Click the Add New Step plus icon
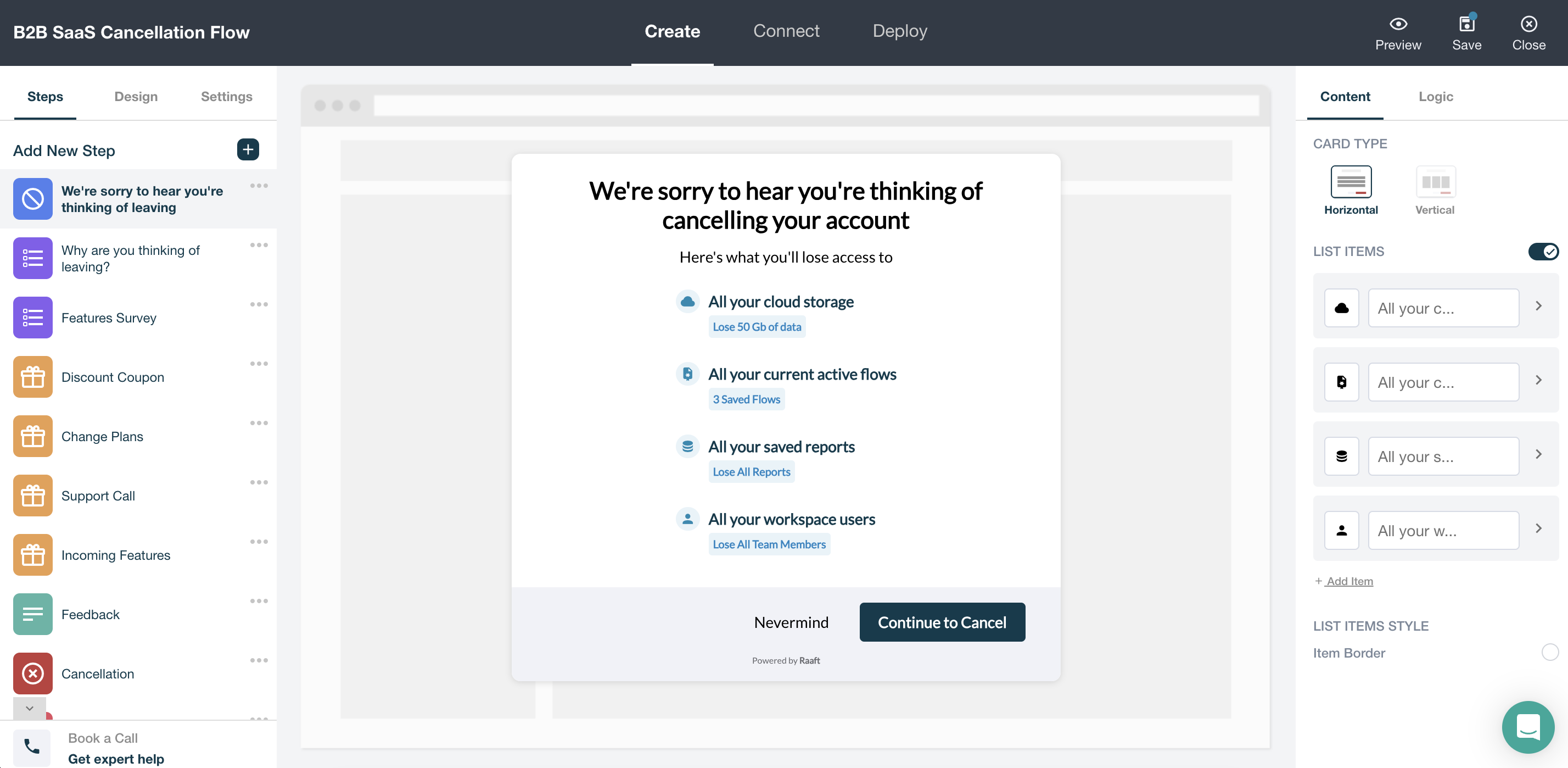This screenshot has height=768, width=1568. 248,150
